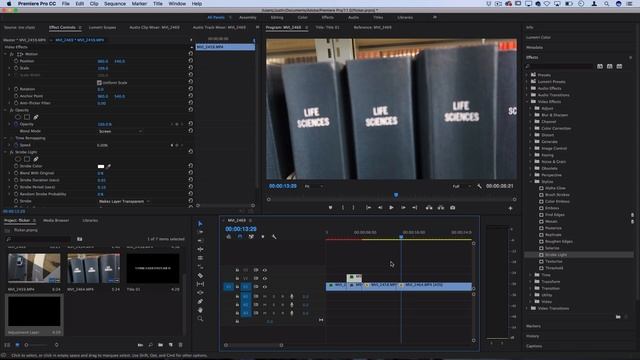Click the Project panel thumbnail zoom slider
Image resolution: width=640 pixels, height=360 pixels.
[26, 345]
